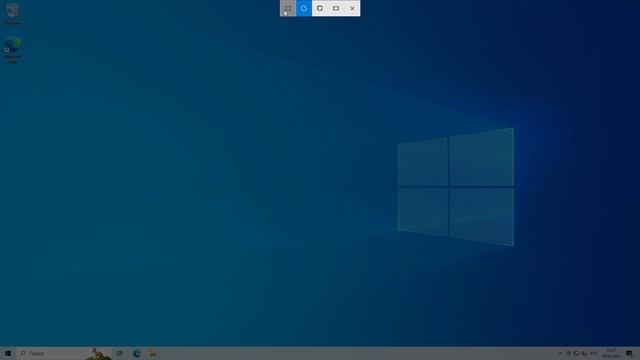This screenshot has height=360, width=640.
Task: Open the notification center icon
Action: (629, 353)
